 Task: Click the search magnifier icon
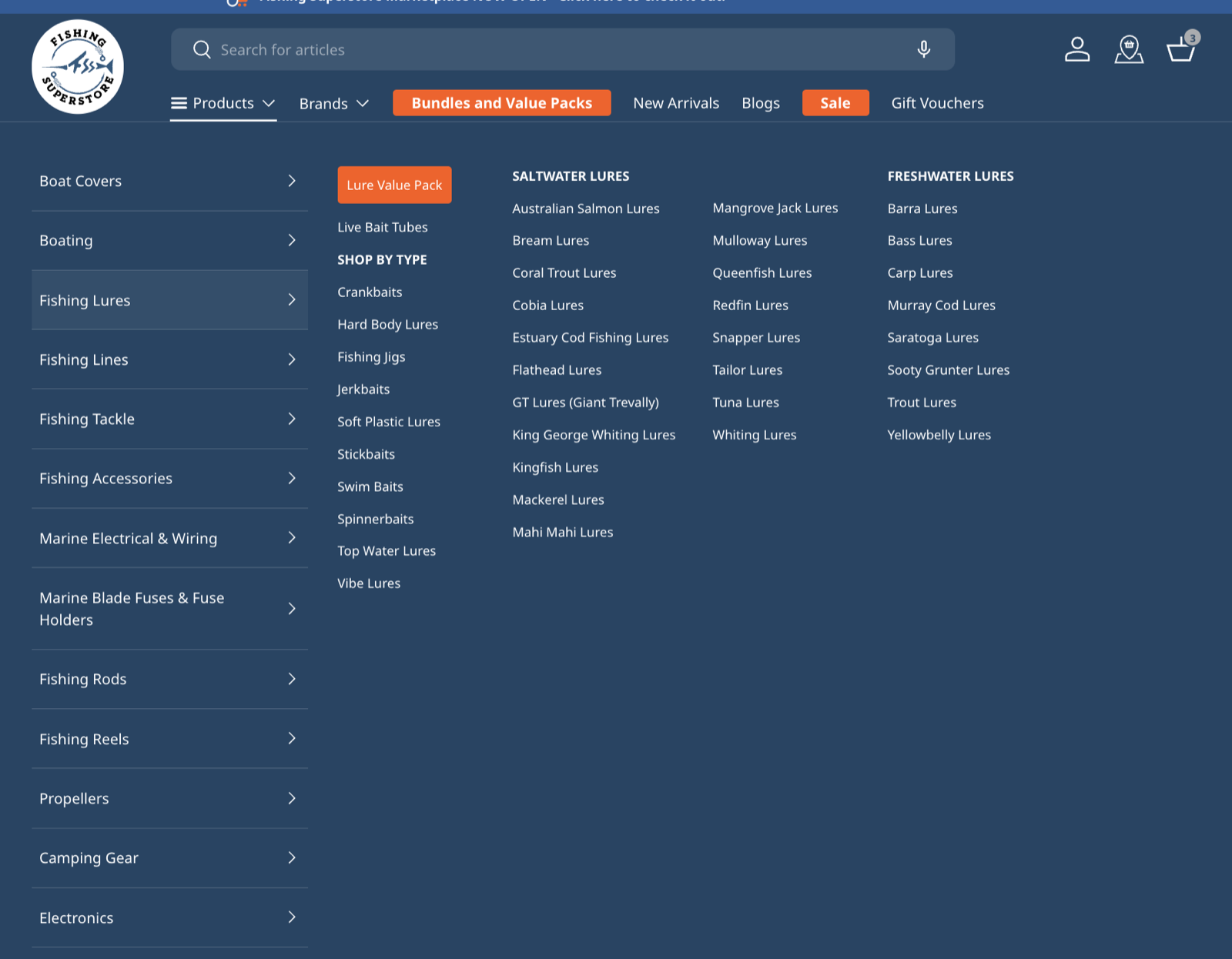[202, 49]
